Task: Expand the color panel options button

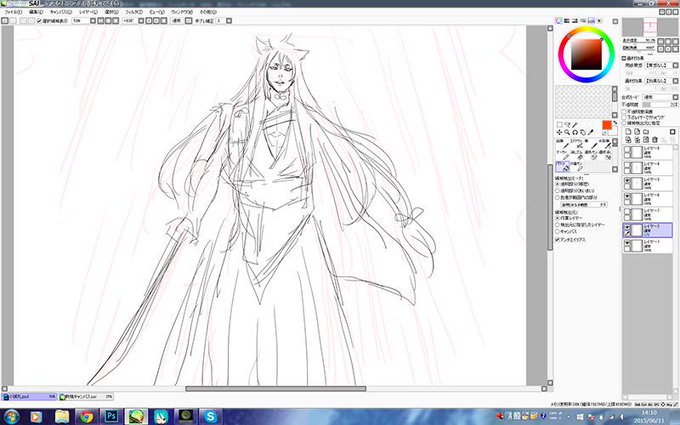Action: 615,21
